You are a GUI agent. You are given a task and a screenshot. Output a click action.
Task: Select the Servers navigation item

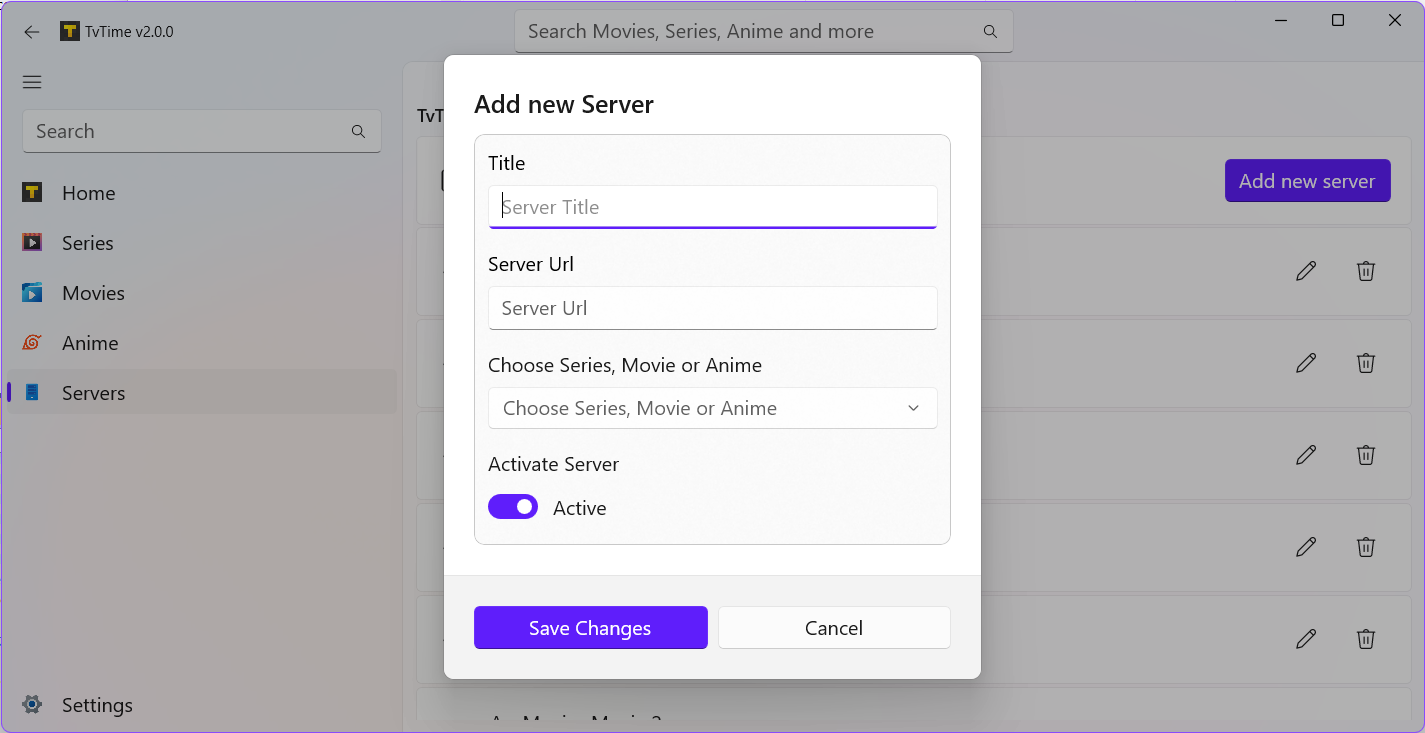click(x=202, y=393)
